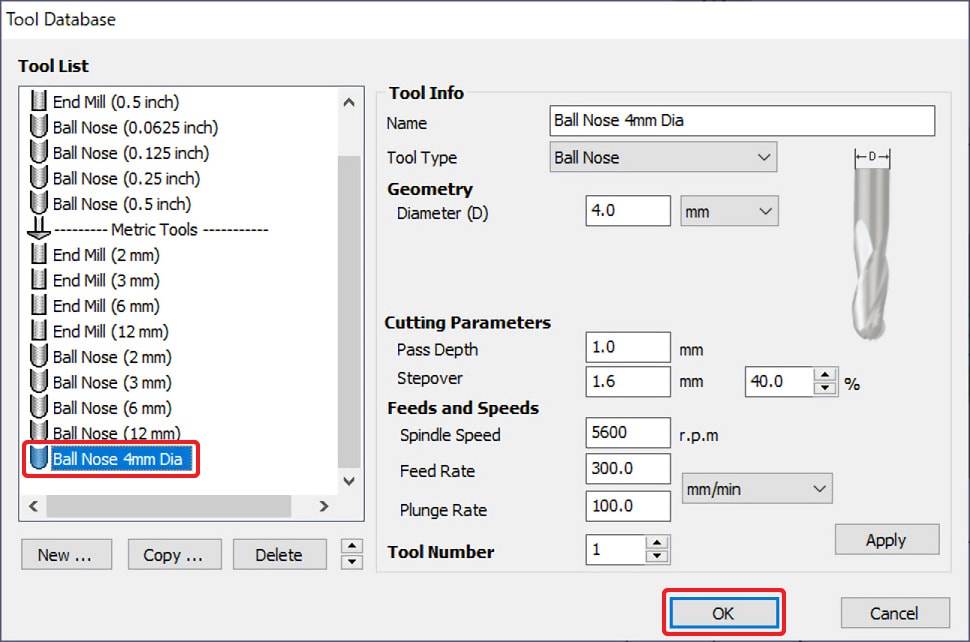Select the Ball Nose (0.25 inch) tool icon
This screenshot has width=970, height=642.
tap(39, 178)
